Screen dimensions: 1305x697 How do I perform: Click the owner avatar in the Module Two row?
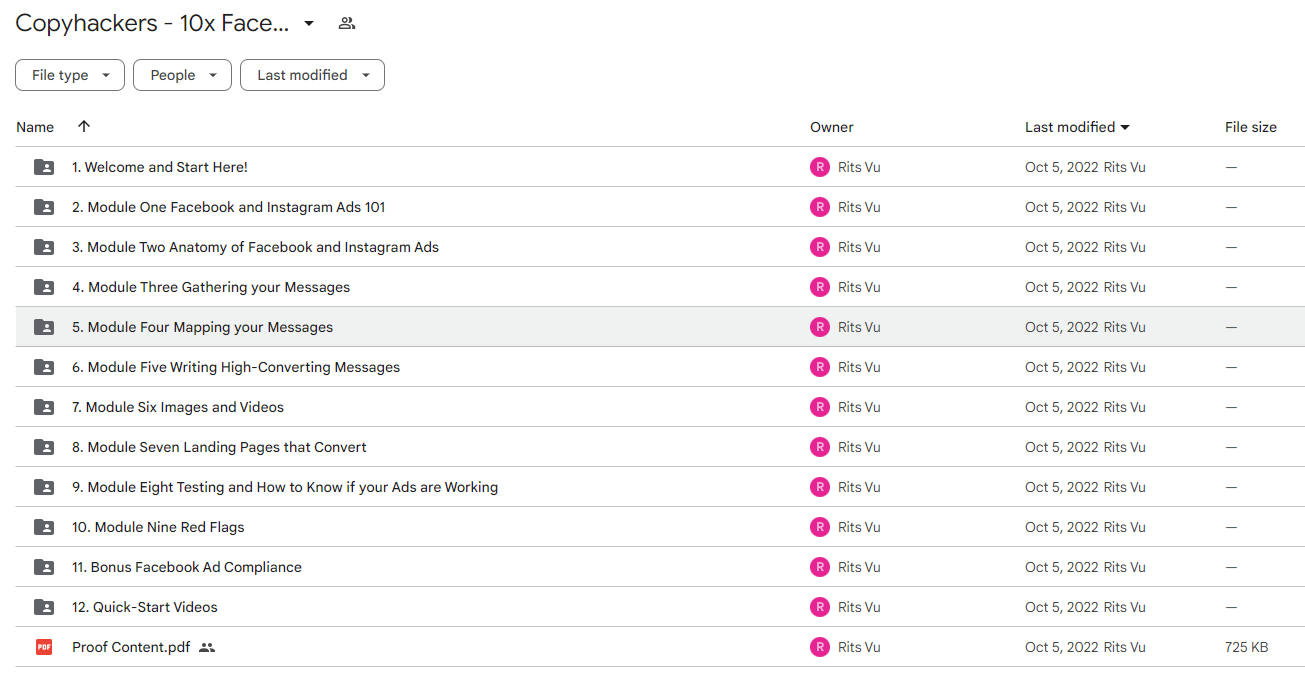(820, 247)
